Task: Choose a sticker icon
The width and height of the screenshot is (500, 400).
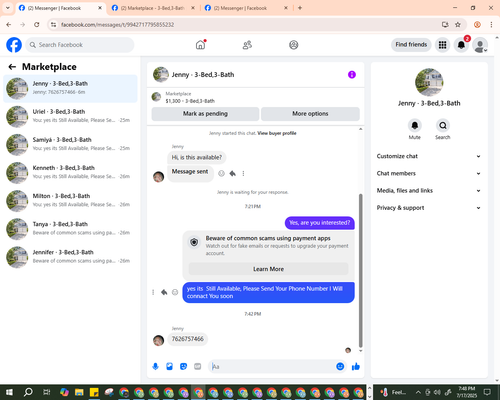Action: coord(183,367)
